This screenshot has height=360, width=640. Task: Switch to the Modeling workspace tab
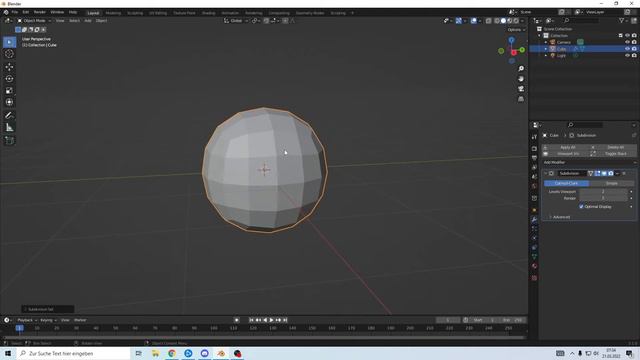[113, 13]
